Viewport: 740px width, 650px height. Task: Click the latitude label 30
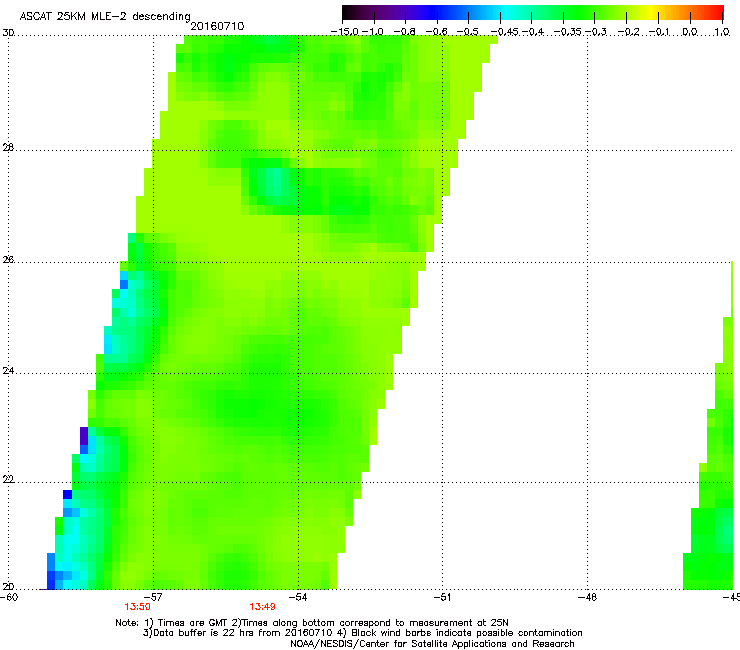pyautogui.click(x=8, y=33)
